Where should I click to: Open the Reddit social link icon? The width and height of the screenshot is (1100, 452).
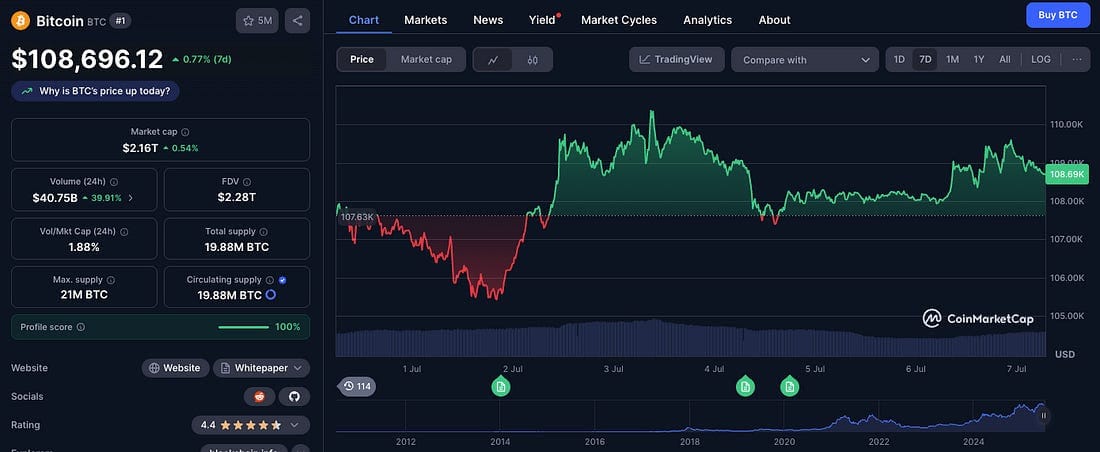259,397
